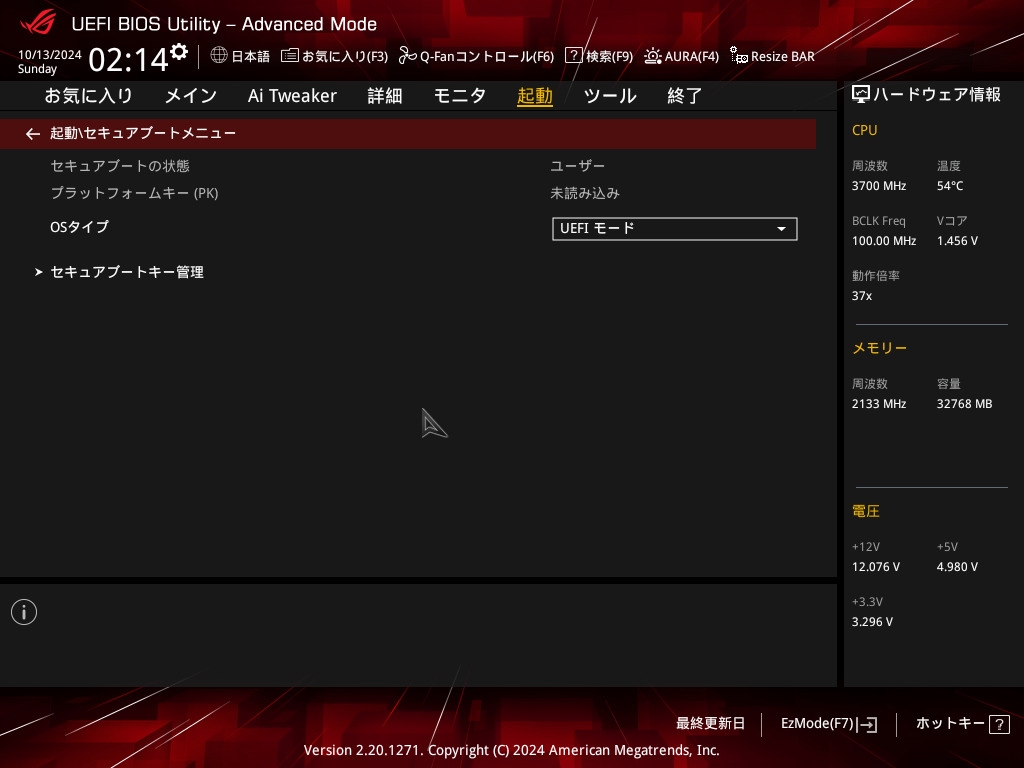
Task: Switch to EzMode(F7)
Action: (x=829, y=724)
